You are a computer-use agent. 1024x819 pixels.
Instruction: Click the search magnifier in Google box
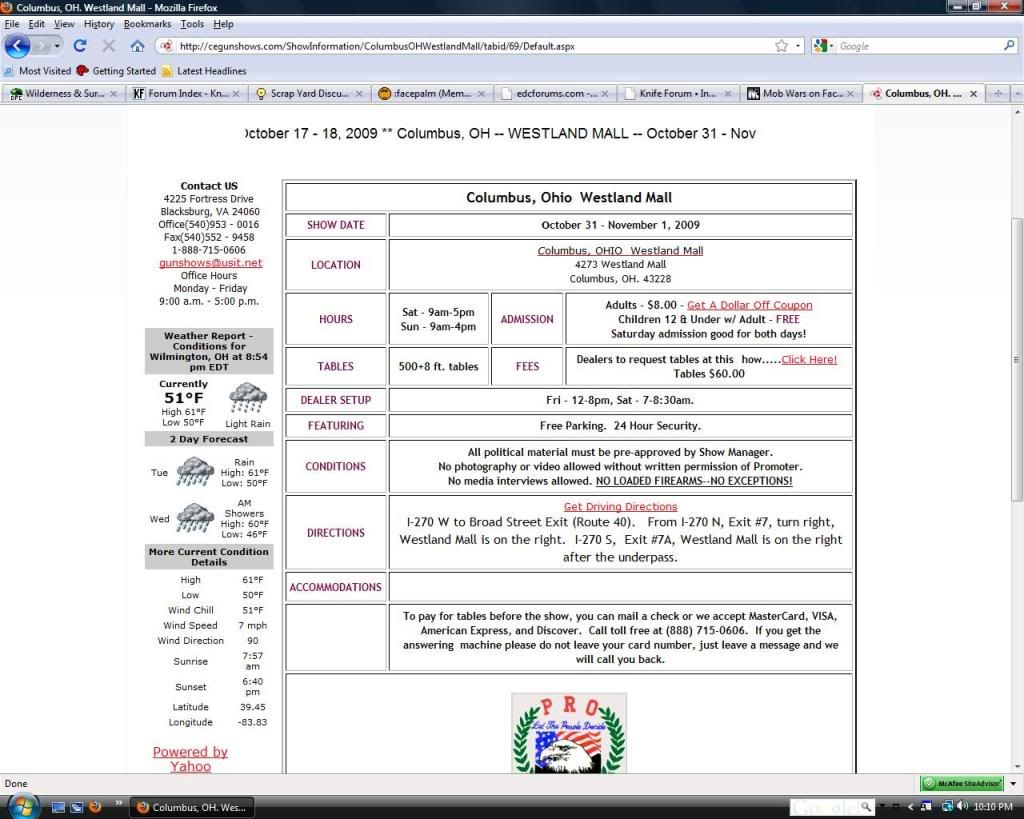coord(1009,46)
